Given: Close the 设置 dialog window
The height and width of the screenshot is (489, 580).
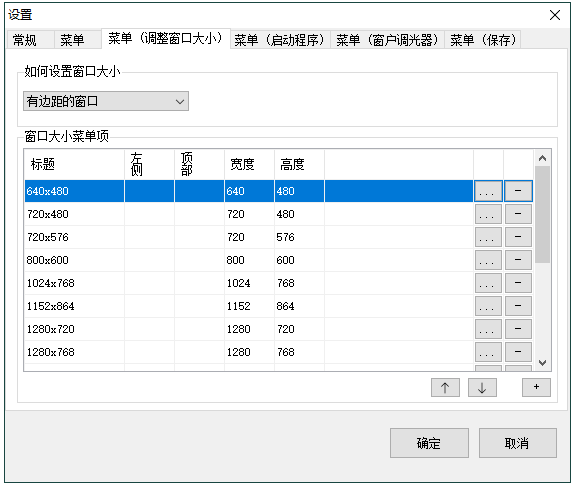Looking at the screenshot, I should 555,15.
